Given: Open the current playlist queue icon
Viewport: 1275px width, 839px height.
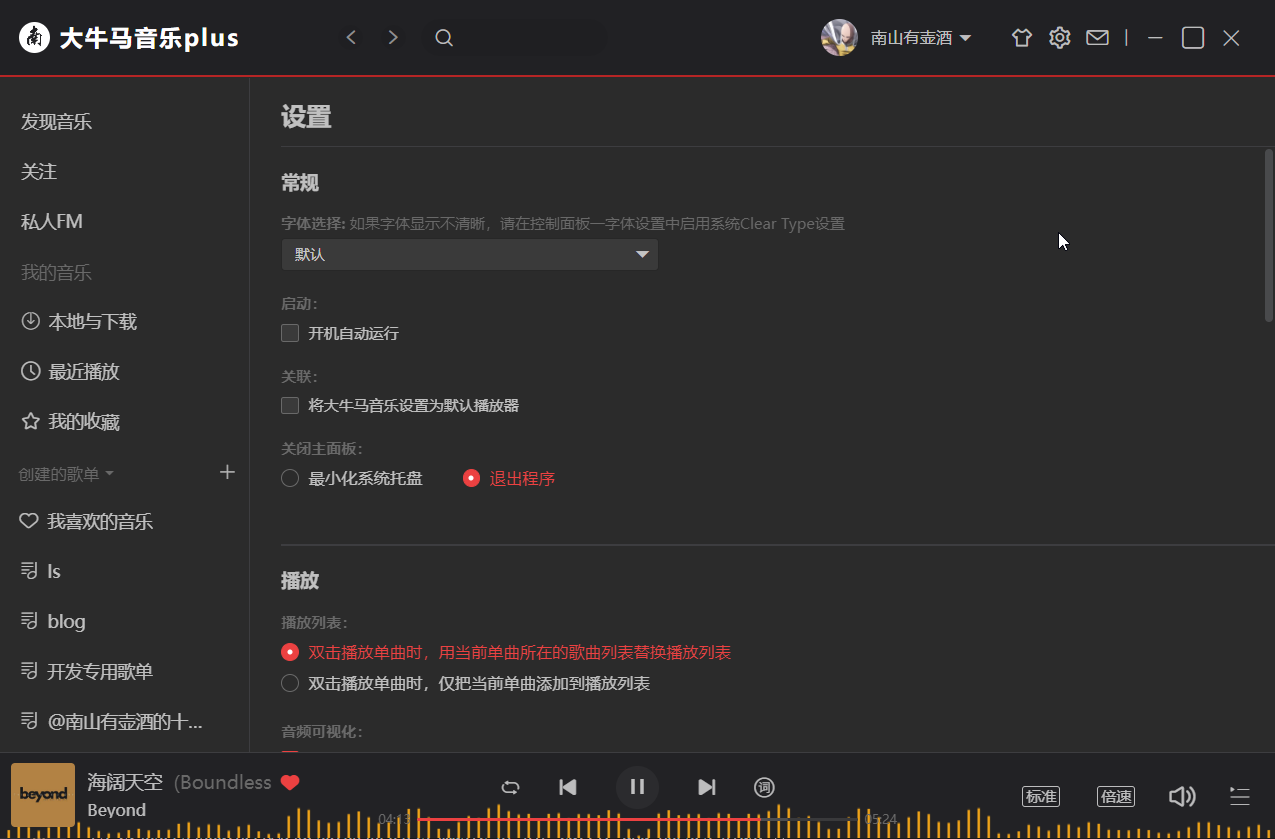Looking at the screenshot, I should pyautogui.click(x=1239, y=796).
